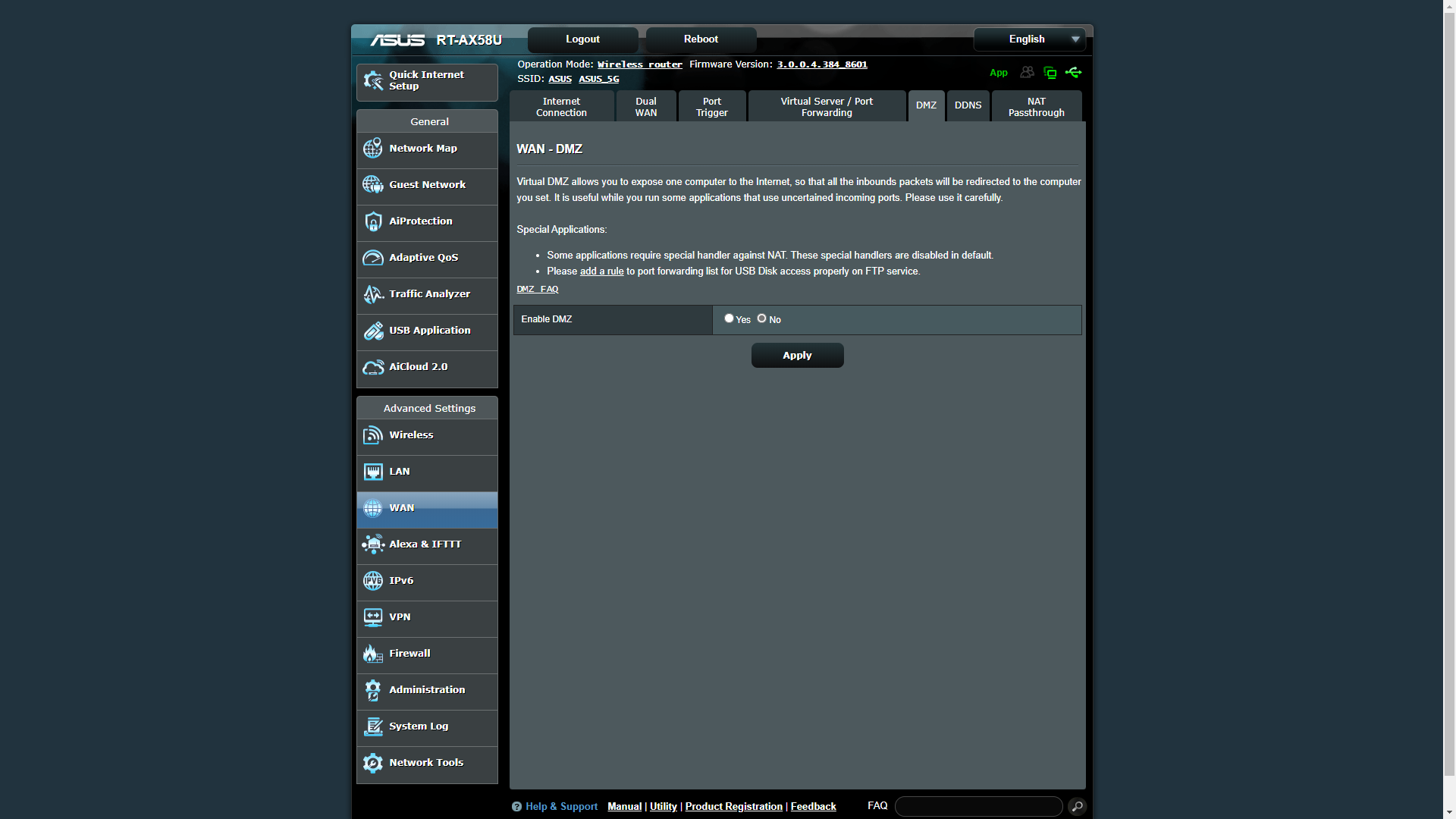
Task: Click the Reboot button
Action: pos(700,39)
